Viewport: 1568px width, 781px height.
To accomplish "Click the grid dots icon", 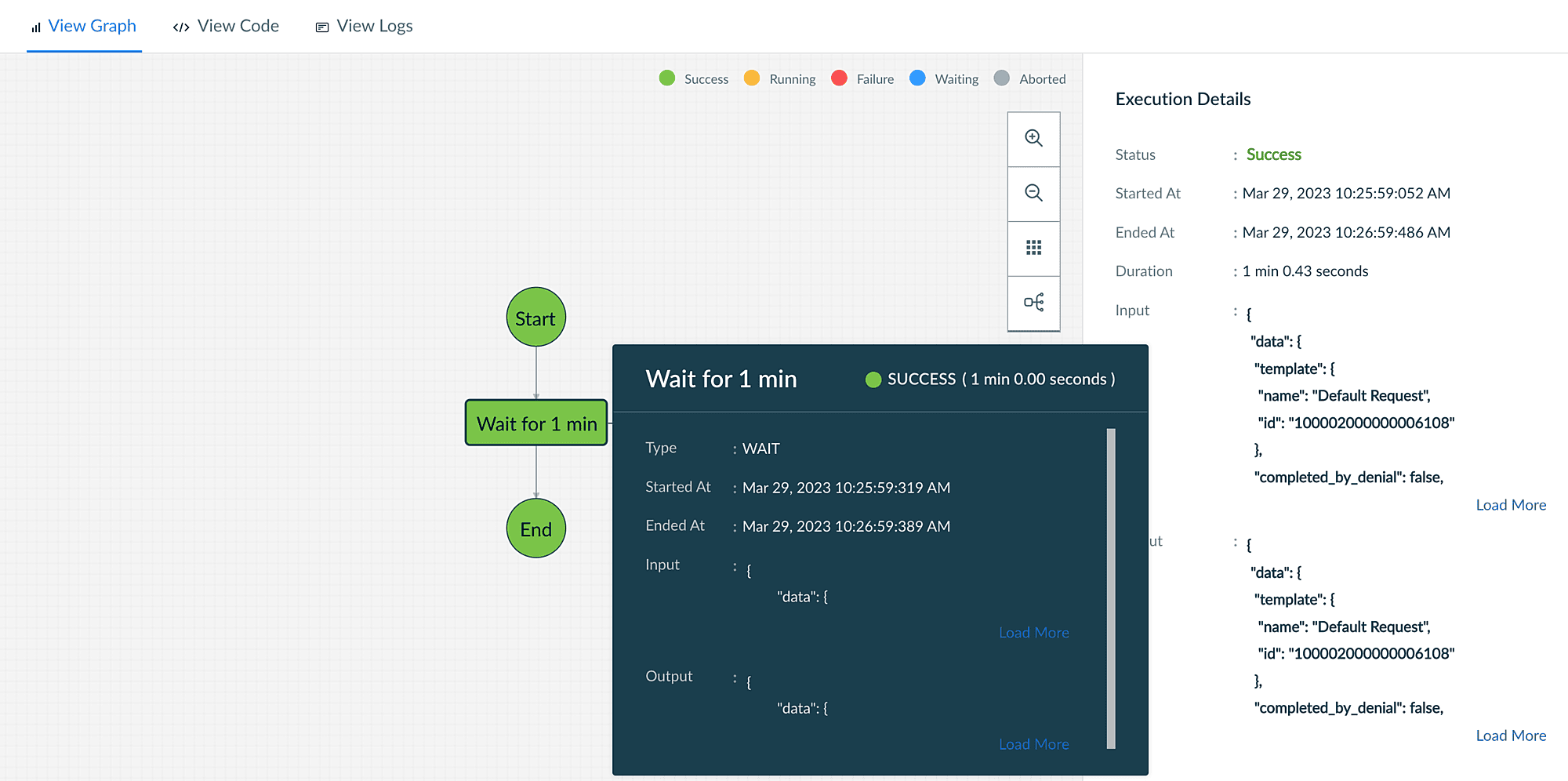I will tap(1033, 248).
